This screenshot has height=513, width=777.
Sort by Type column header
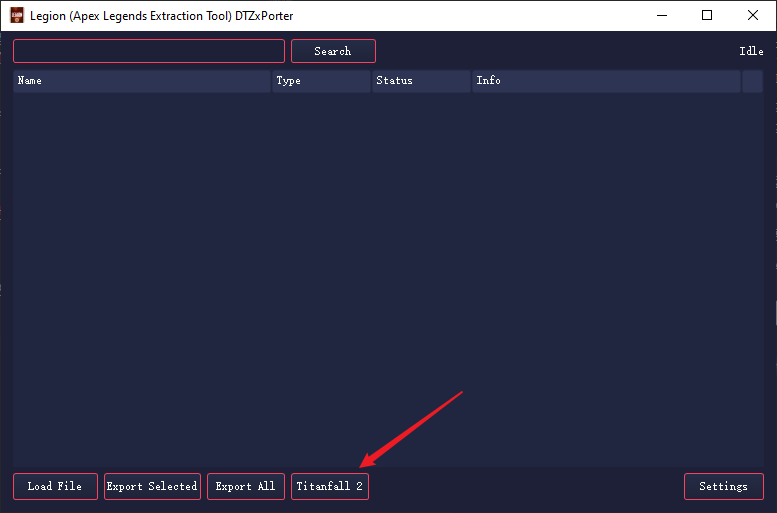click(321, 81)
